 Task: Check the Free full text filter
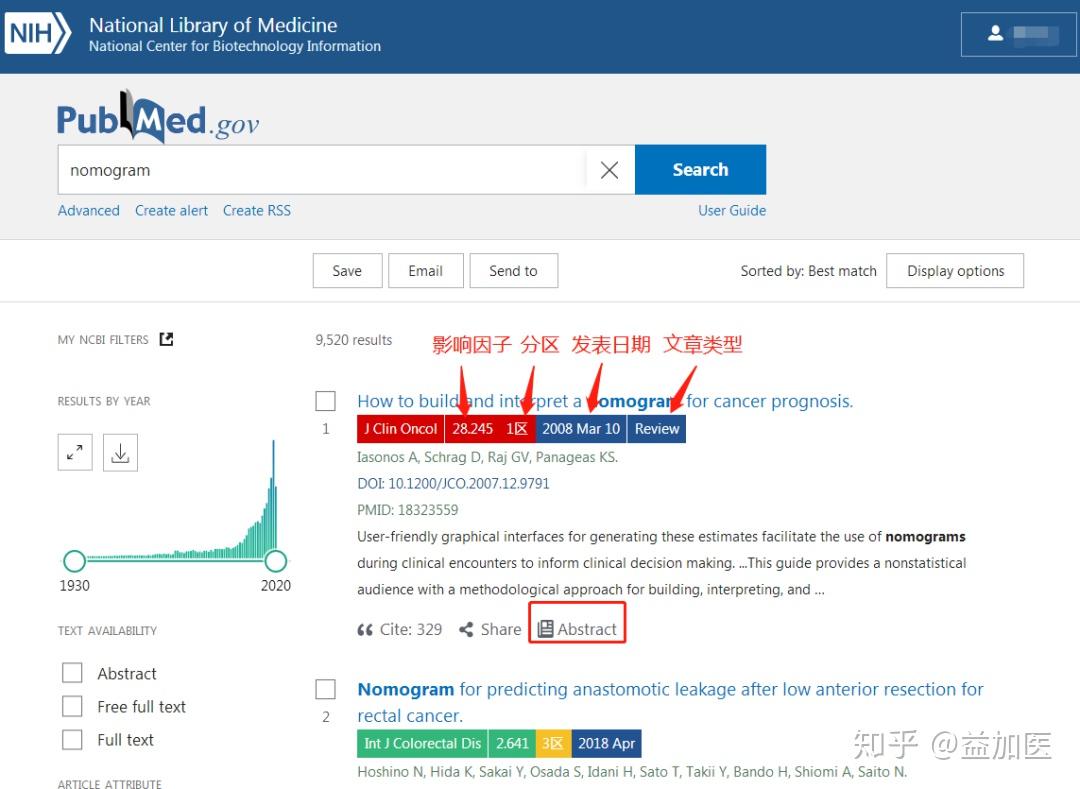71,706
